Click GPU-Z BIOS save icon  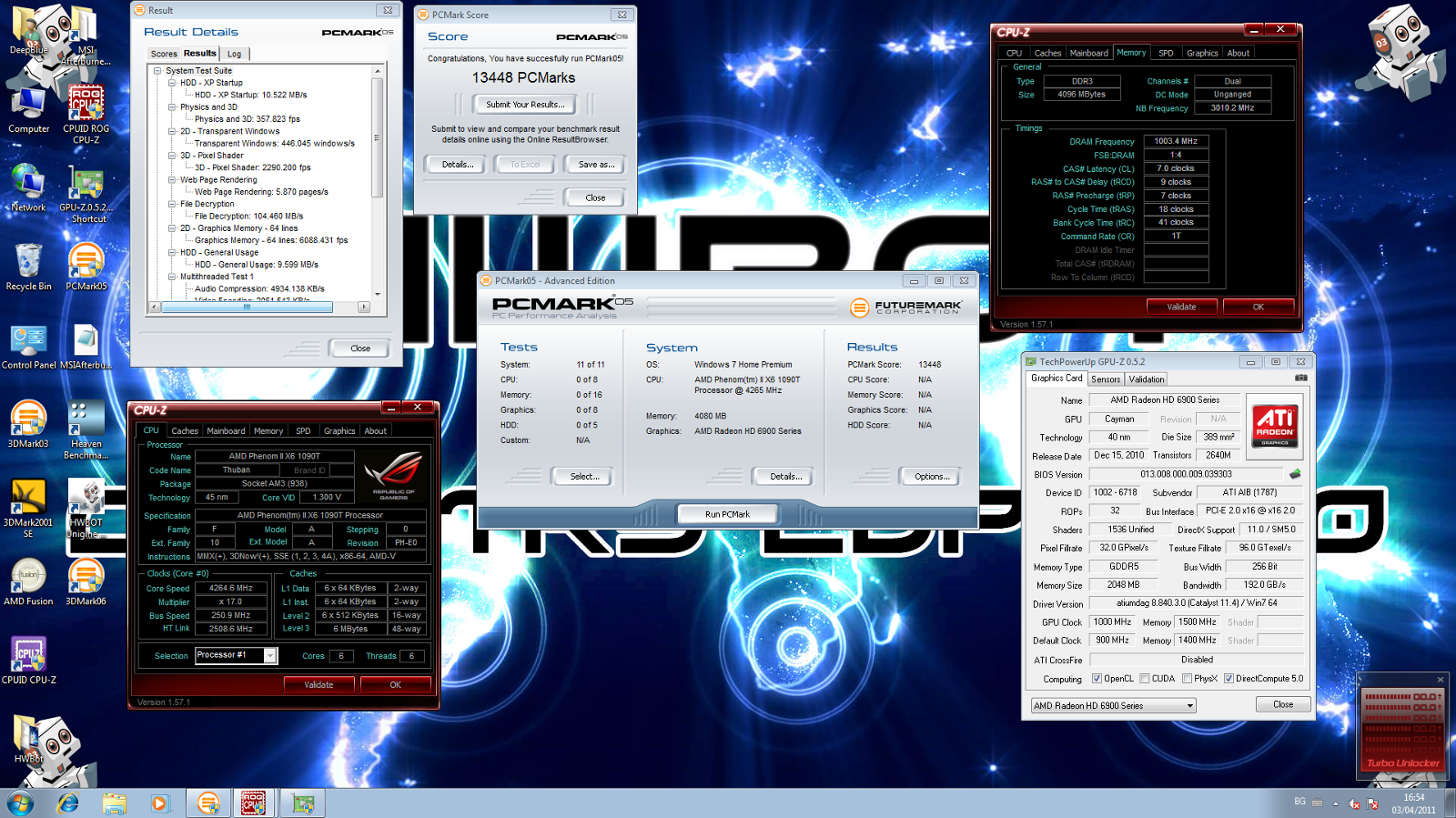1295,474
